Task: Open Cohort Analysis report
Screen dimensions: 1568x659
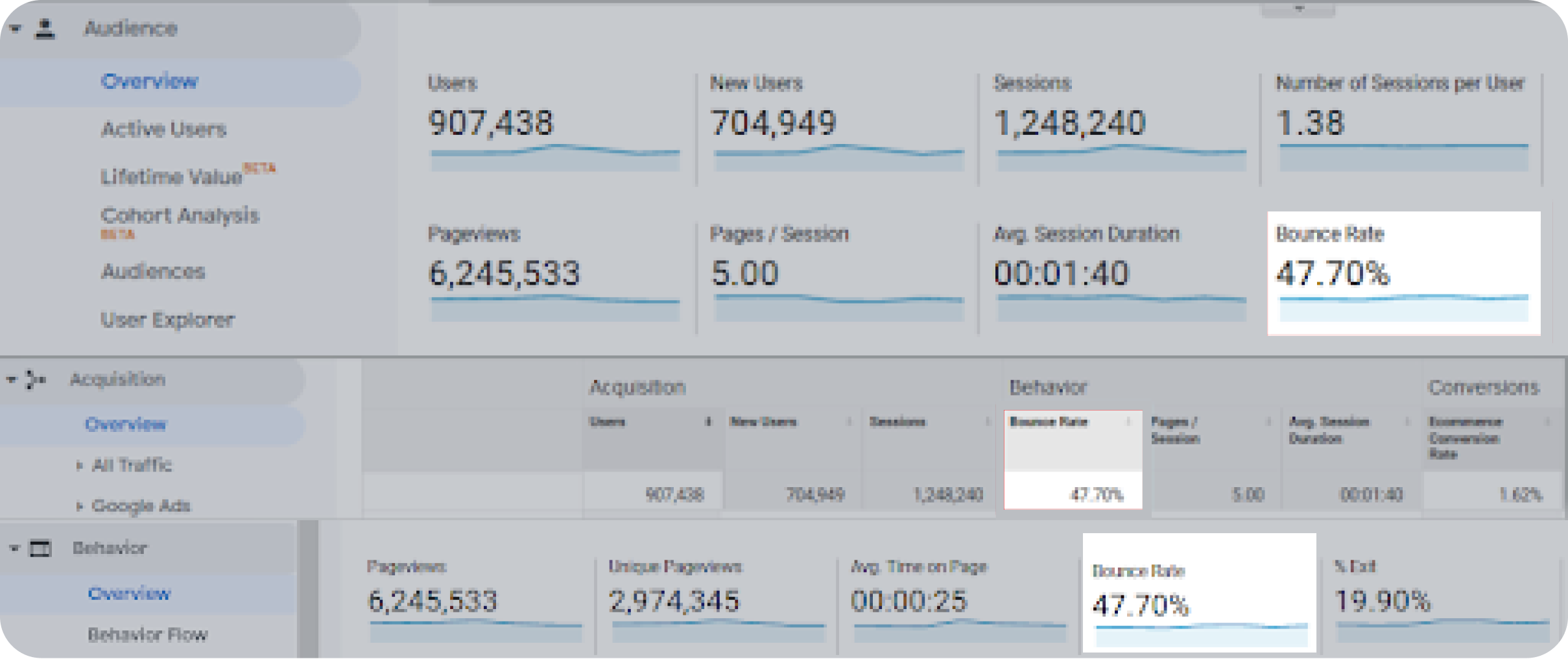Action: [180, 216]
